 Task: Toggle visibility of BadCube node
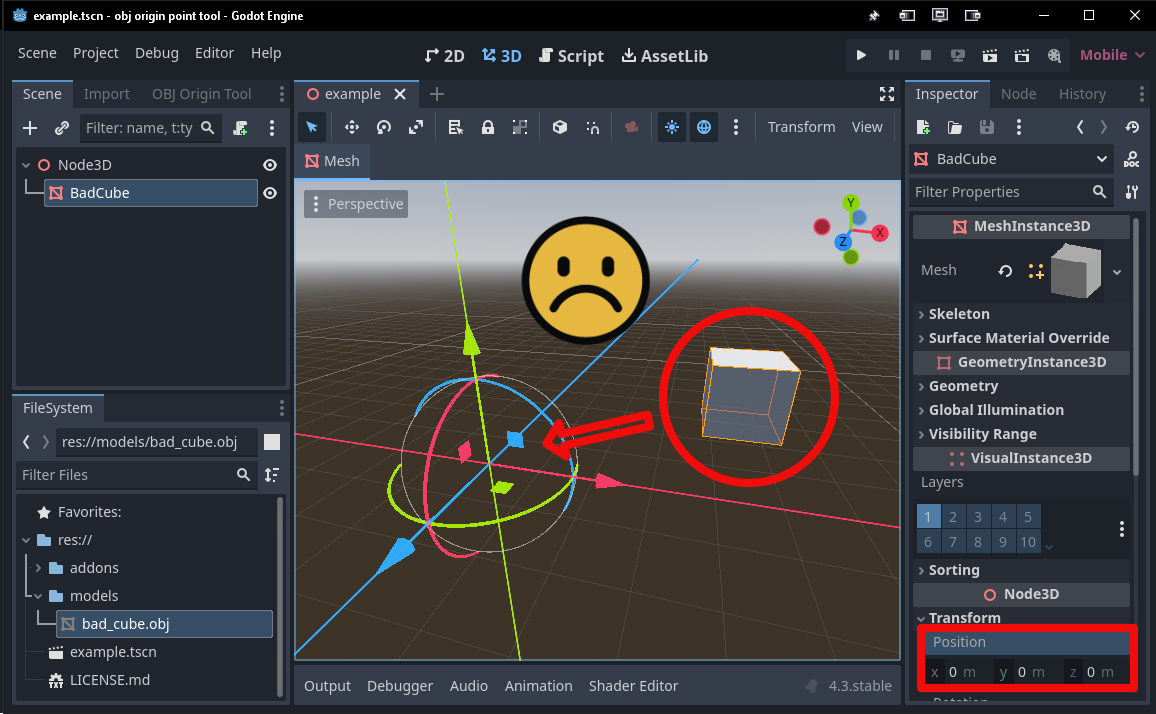(x=270, y=193)
